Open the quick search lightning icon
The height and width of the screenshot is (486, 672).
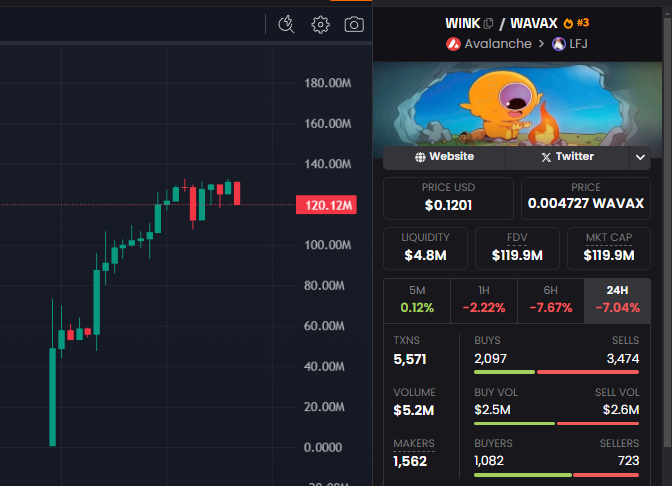286,24
